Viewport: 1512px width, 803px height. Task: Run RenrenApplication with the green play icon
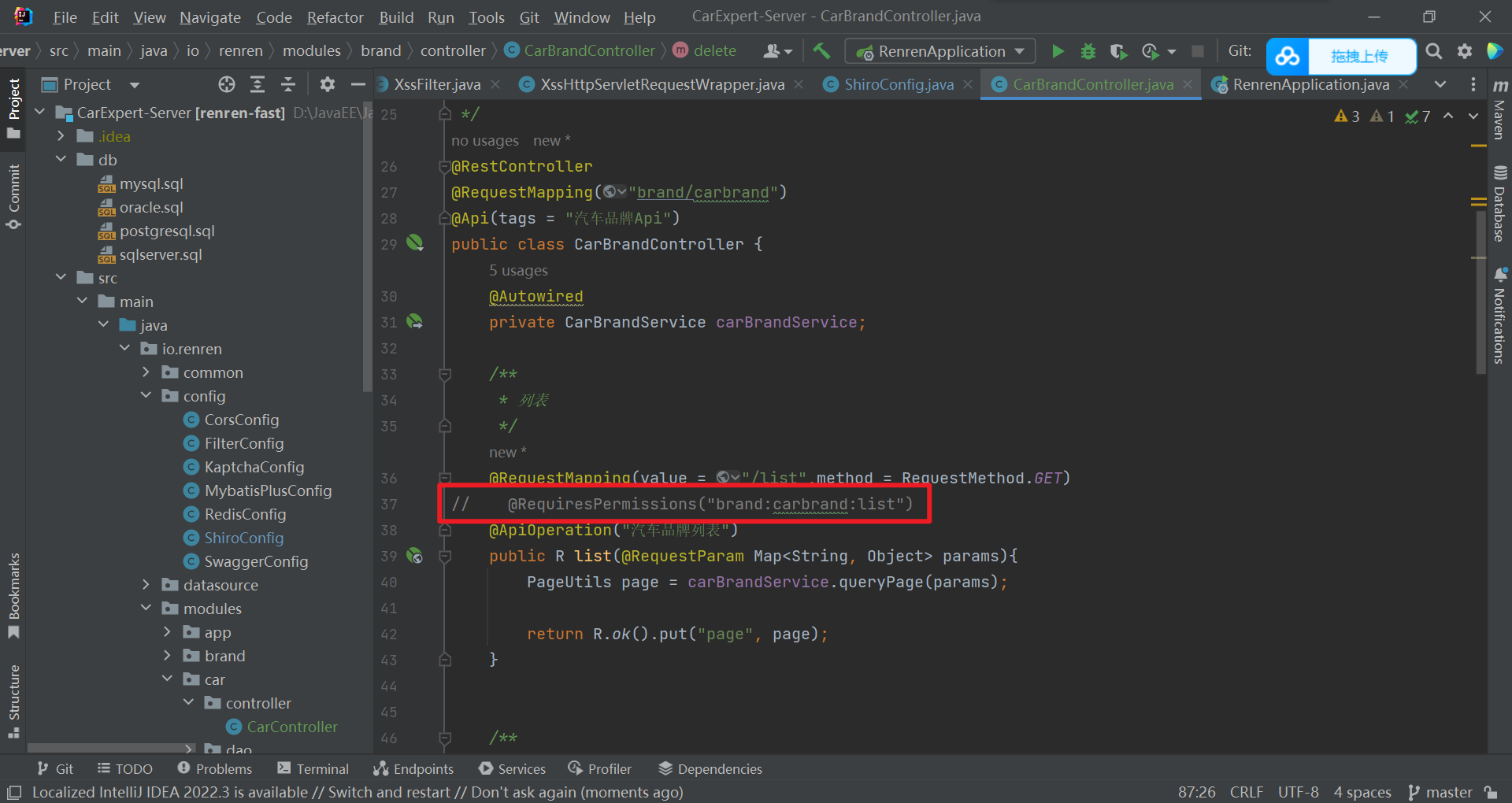point(1058,51)
